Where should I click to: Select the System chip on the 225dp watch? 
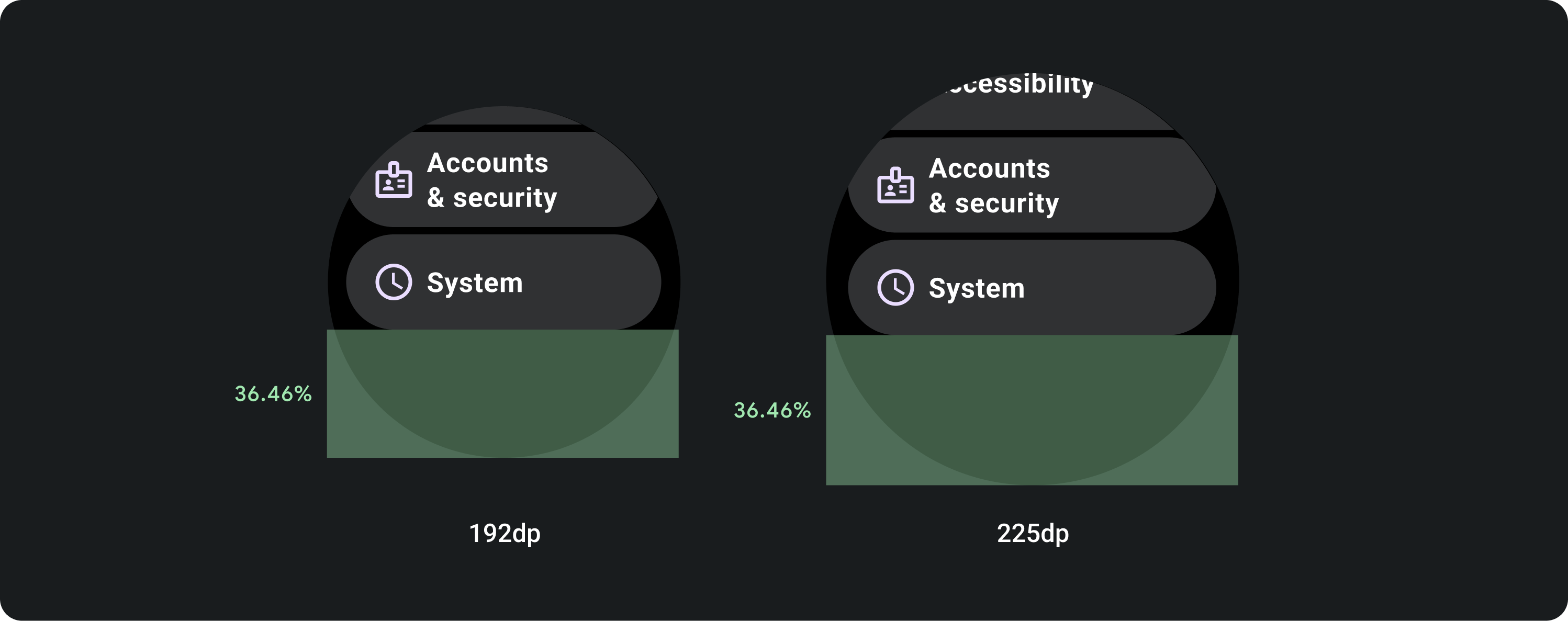1033,288
